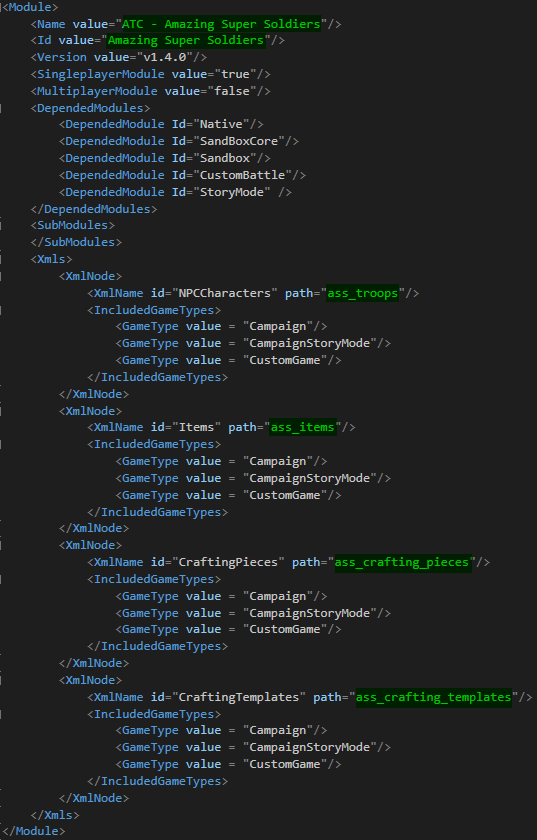Click the closing </Module> tag
This screenshot has height=840, width=537.
pyautogui.click(x=34, y=831)
